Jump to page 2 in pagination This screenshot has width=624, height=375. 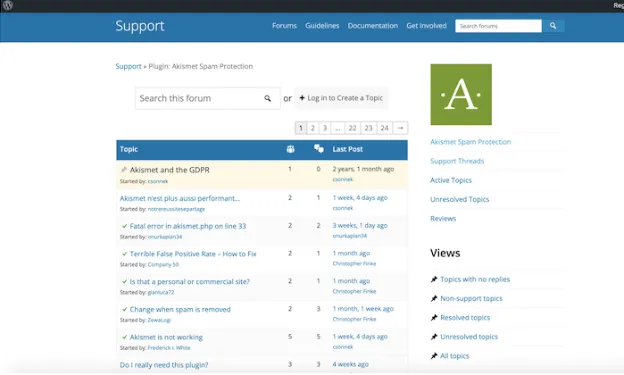[x=312, y=128]
